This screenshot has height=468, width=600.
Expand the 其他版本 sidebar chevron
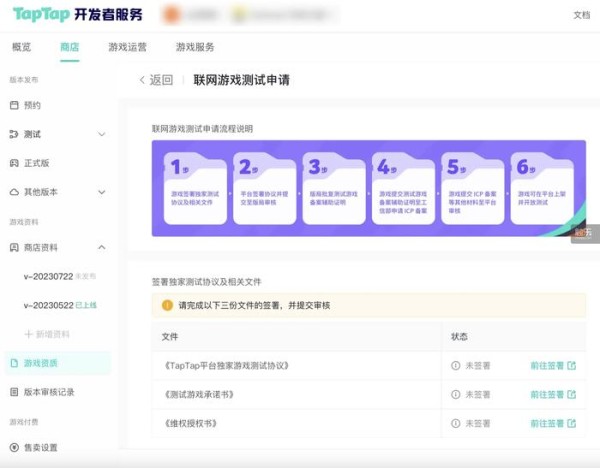(102, 192)
